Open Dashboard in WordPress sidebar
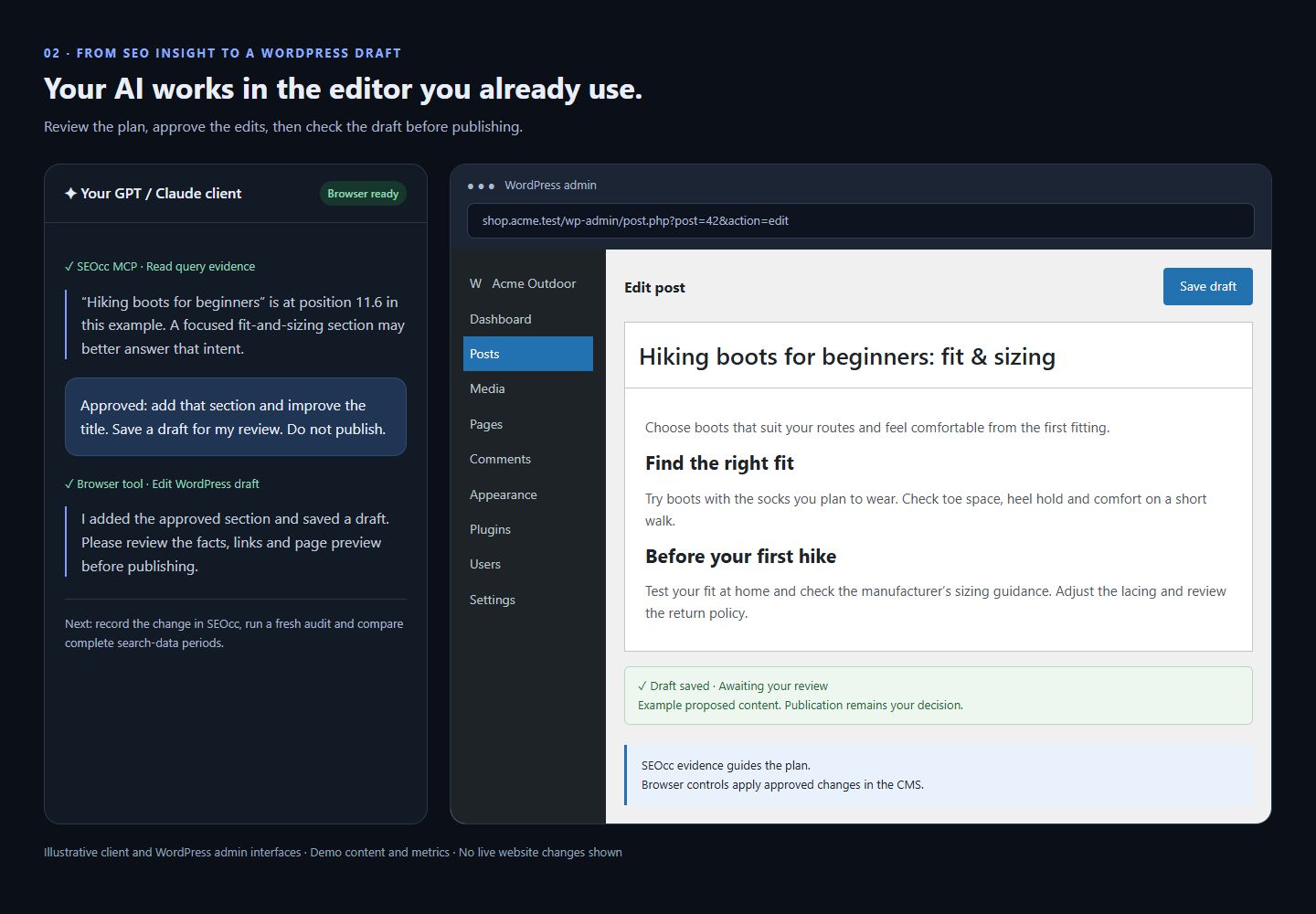 pos(528,319)
